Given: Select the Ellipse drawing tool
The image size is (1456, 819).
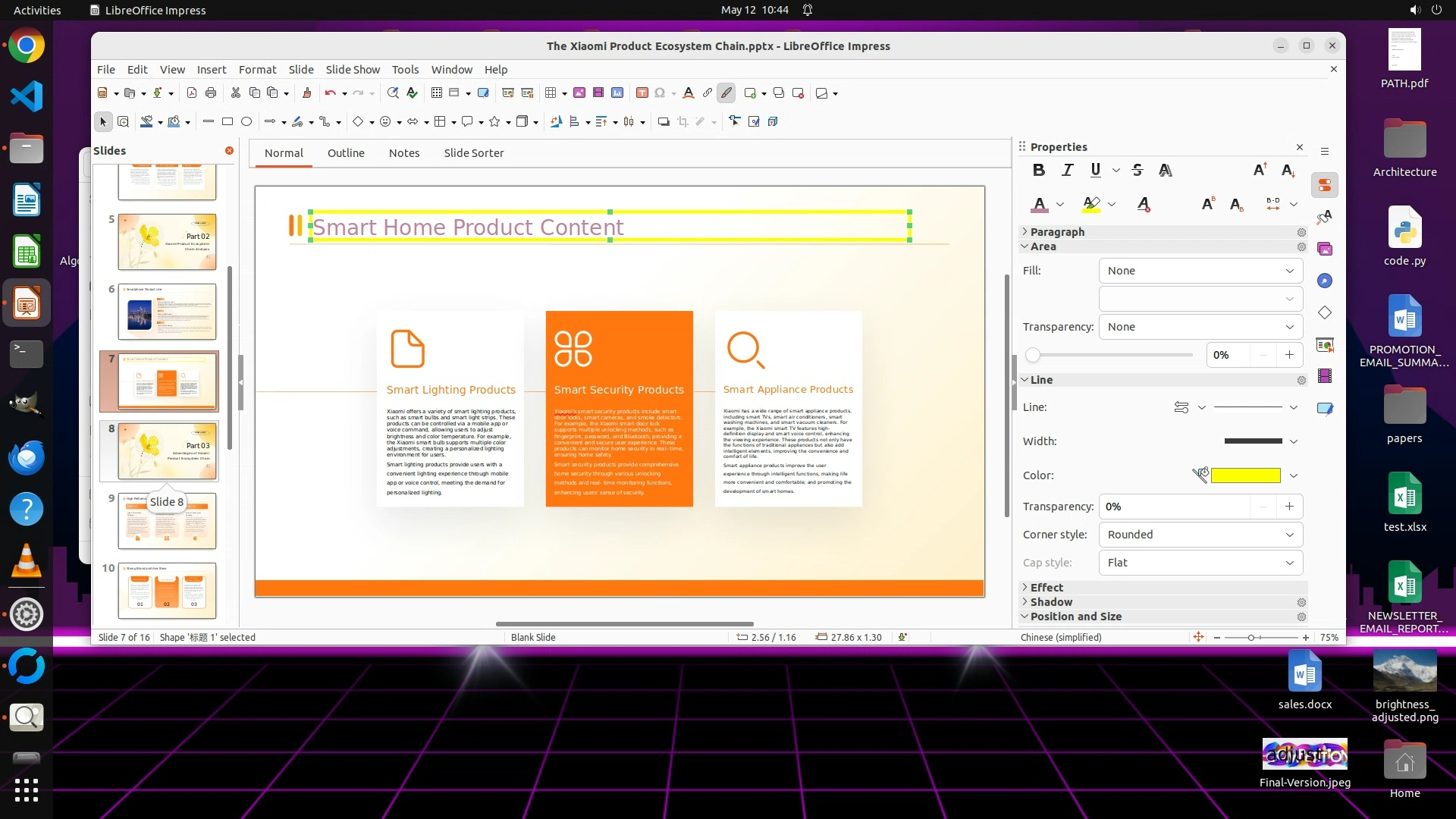Looking at the screenshot, I should tap(246, 121).
